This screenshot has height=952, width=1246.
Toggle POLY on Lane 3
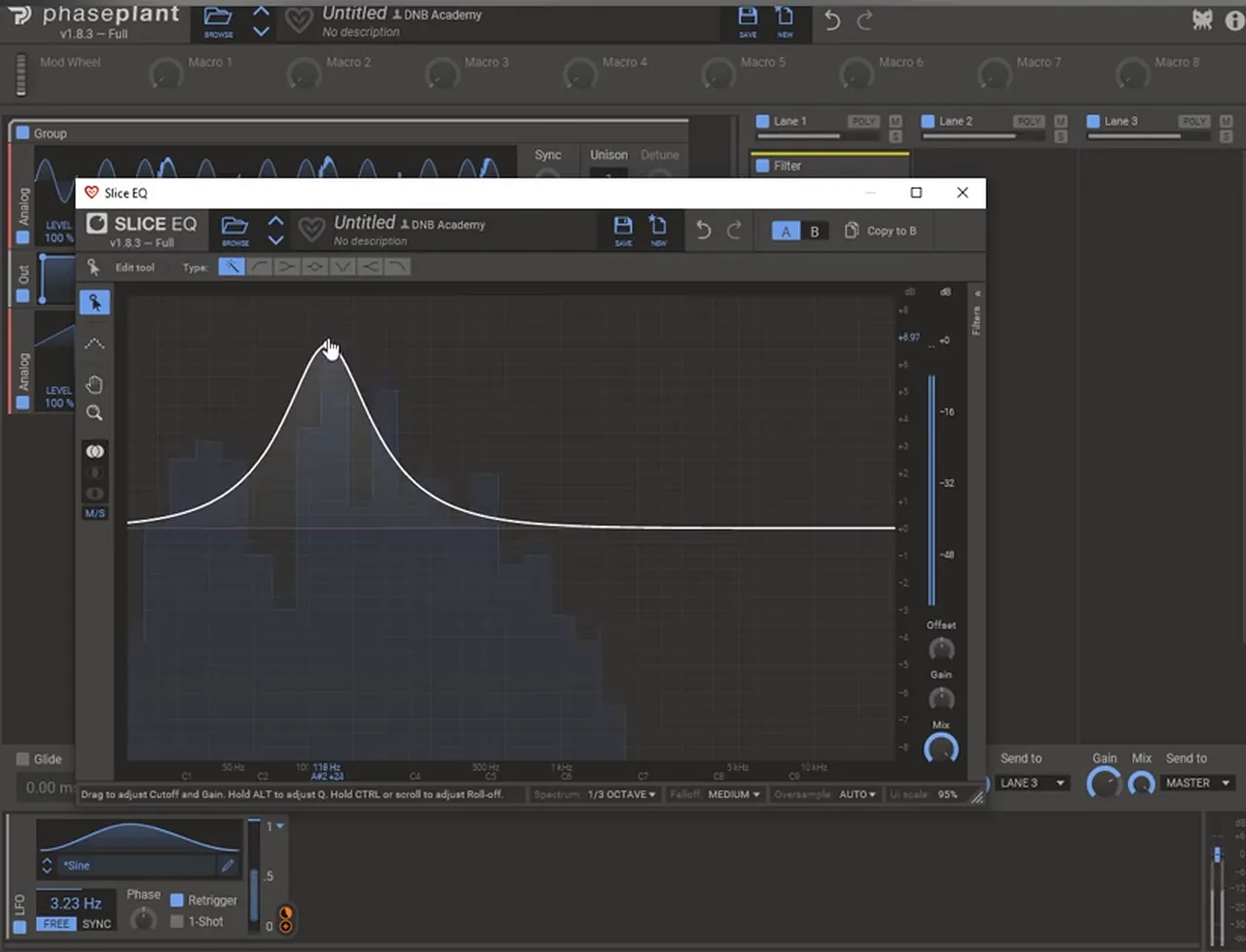[1194, 122]
